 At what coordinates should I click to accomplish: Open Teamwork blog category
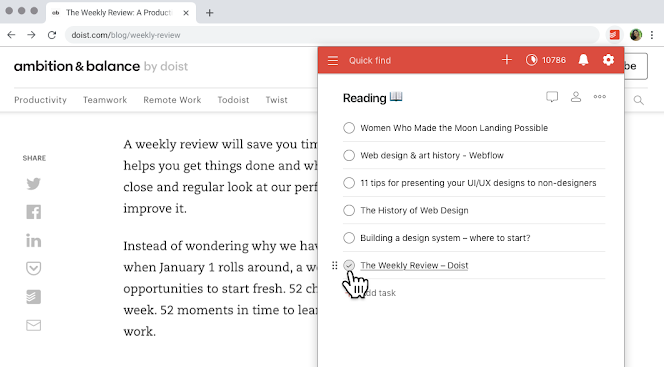coord(105,100)
